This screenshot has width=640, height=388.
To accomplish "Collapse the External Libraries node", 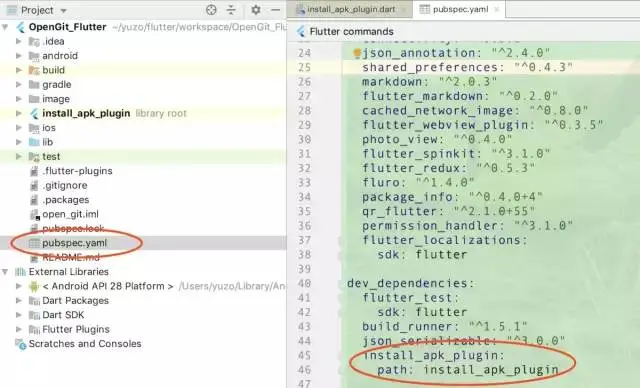I will [x=5, y=272].
